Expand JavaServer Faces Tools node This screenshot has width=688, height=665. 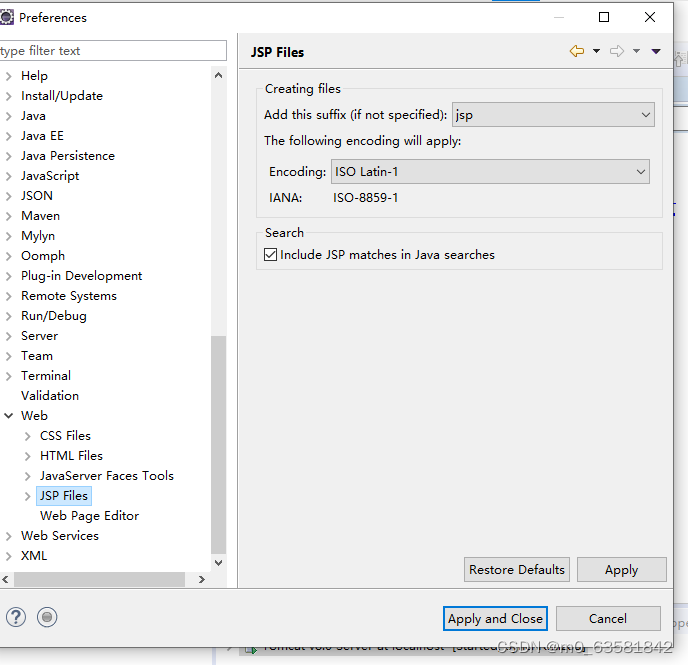(x=27, y=476)
